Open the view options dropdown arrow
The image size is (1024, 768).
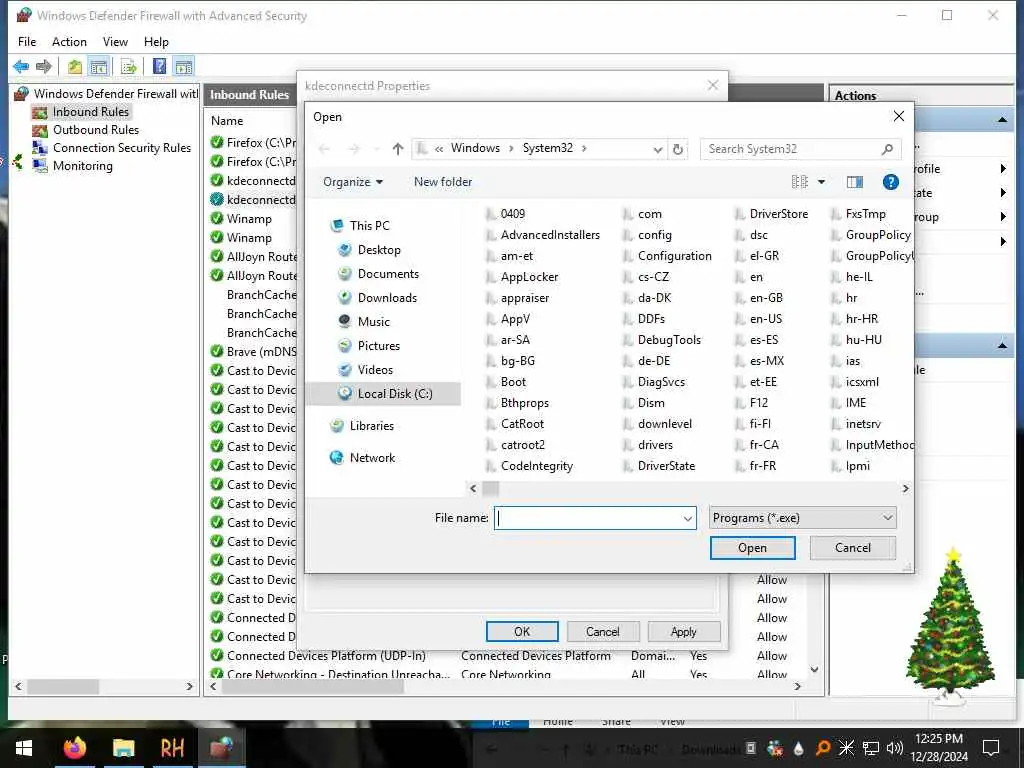tap(822, 182)
